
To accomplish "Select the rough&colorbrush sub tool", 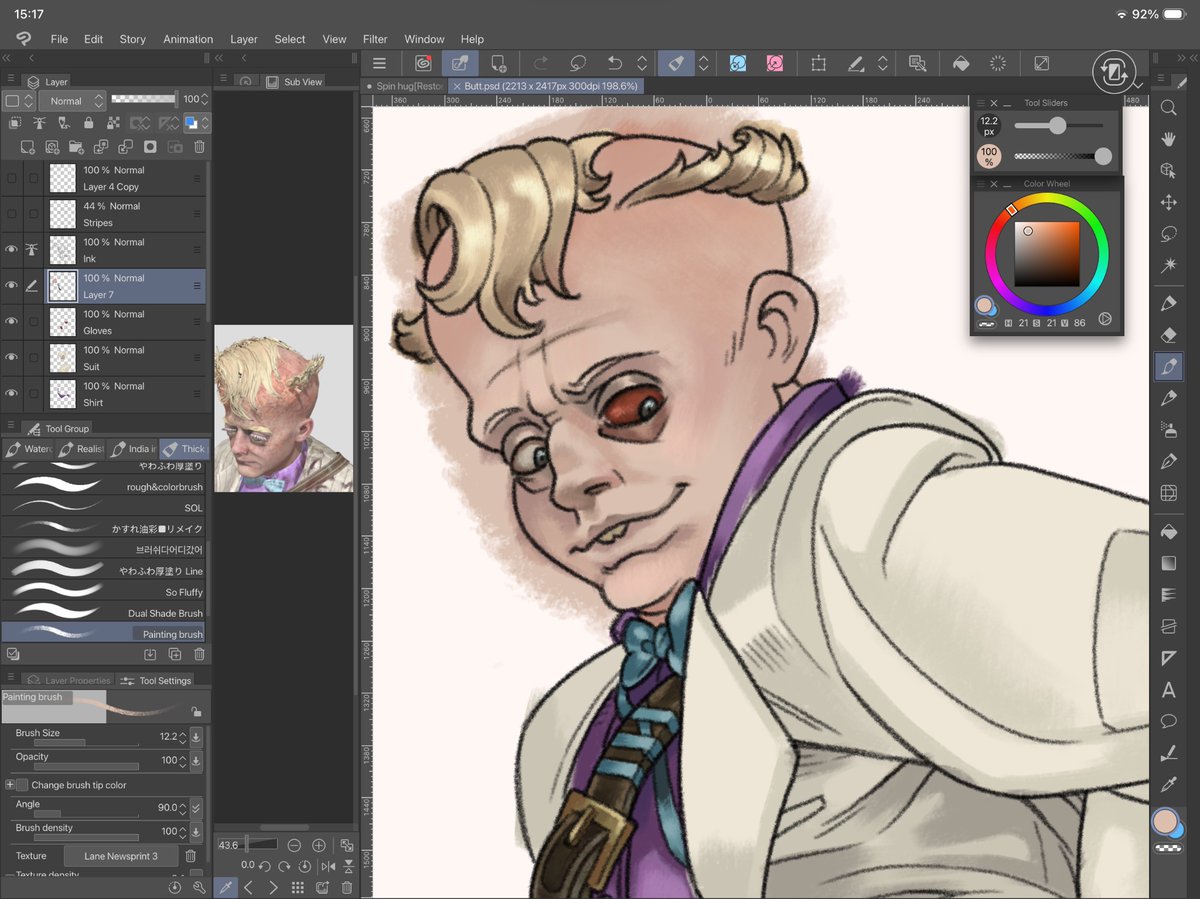I will pos(104,486).
